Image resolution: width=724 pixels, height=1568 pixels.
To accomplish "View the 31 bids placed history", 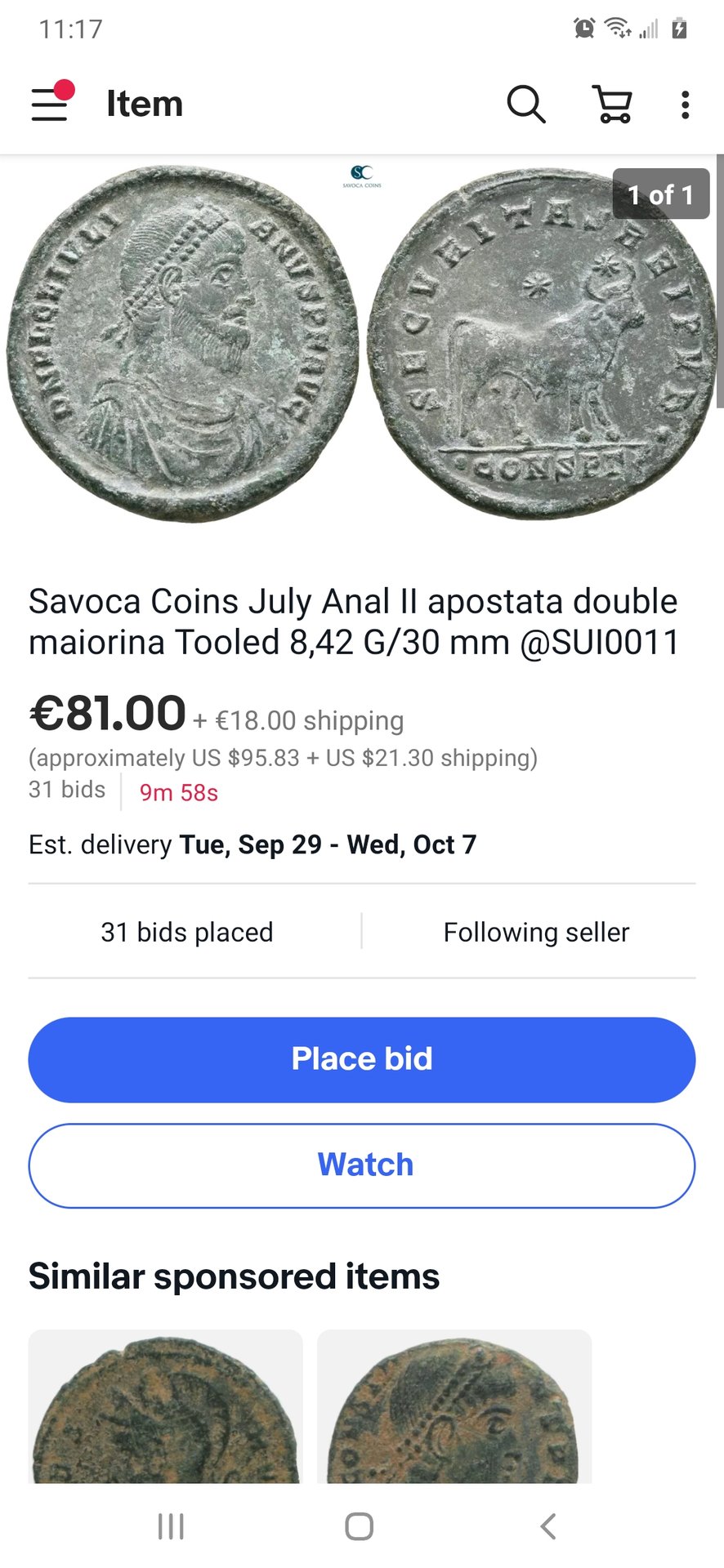I will point(187,932).
